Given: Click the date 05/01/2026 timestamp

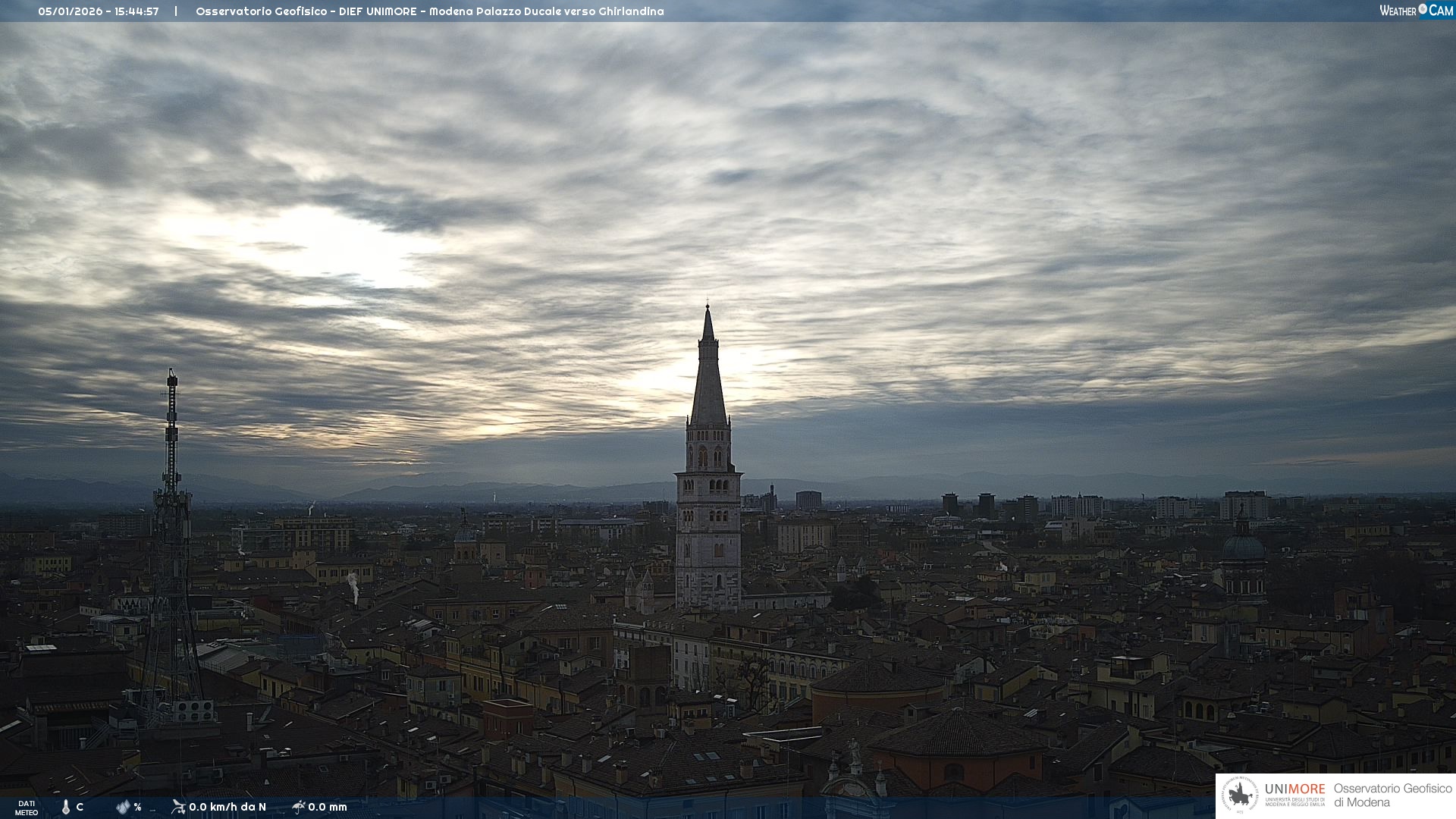Looking at the screenshot, I should [x=69, y=11].
